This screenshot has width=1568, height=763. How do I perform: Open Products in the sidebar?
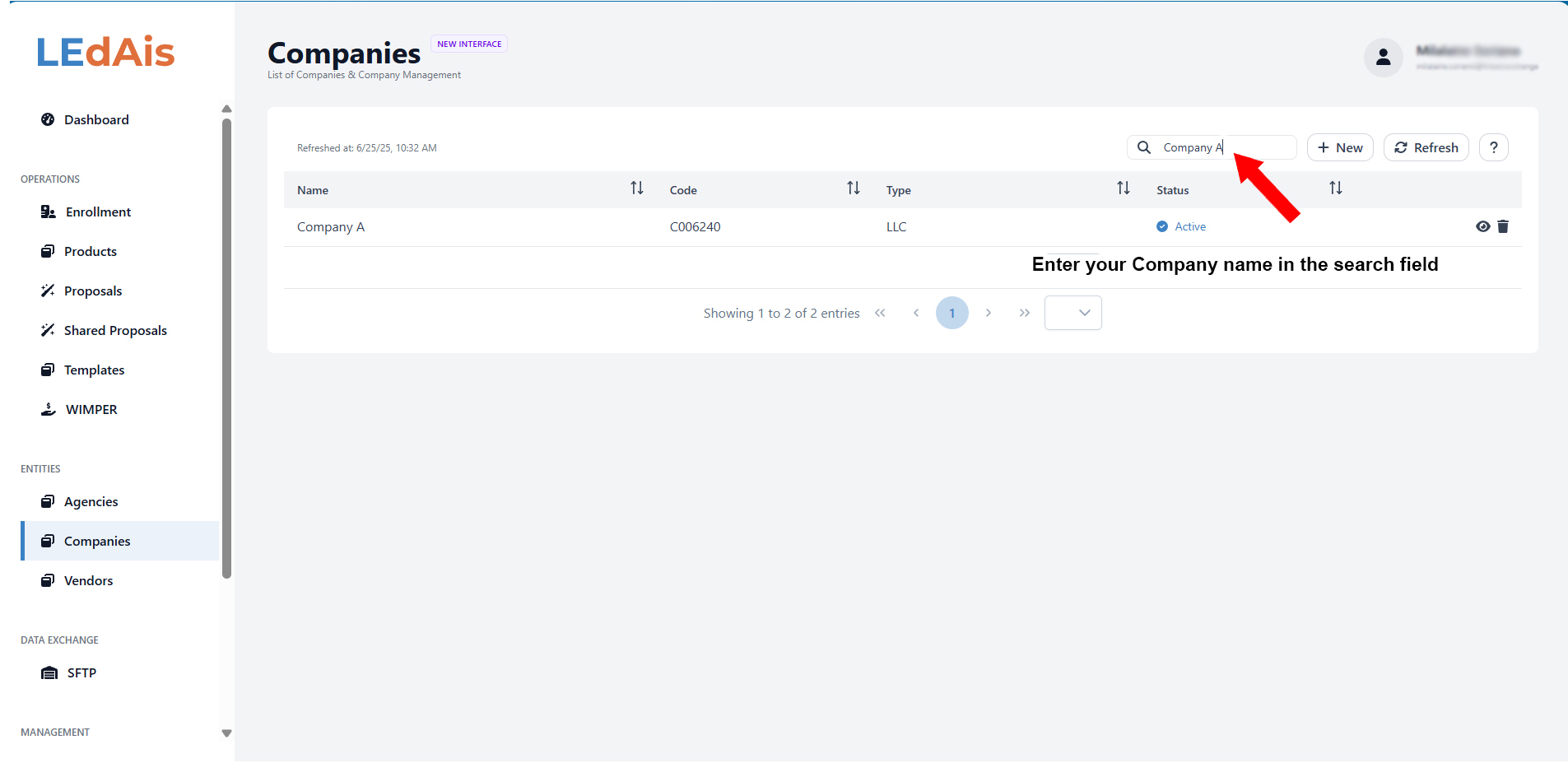pos(90,251)
